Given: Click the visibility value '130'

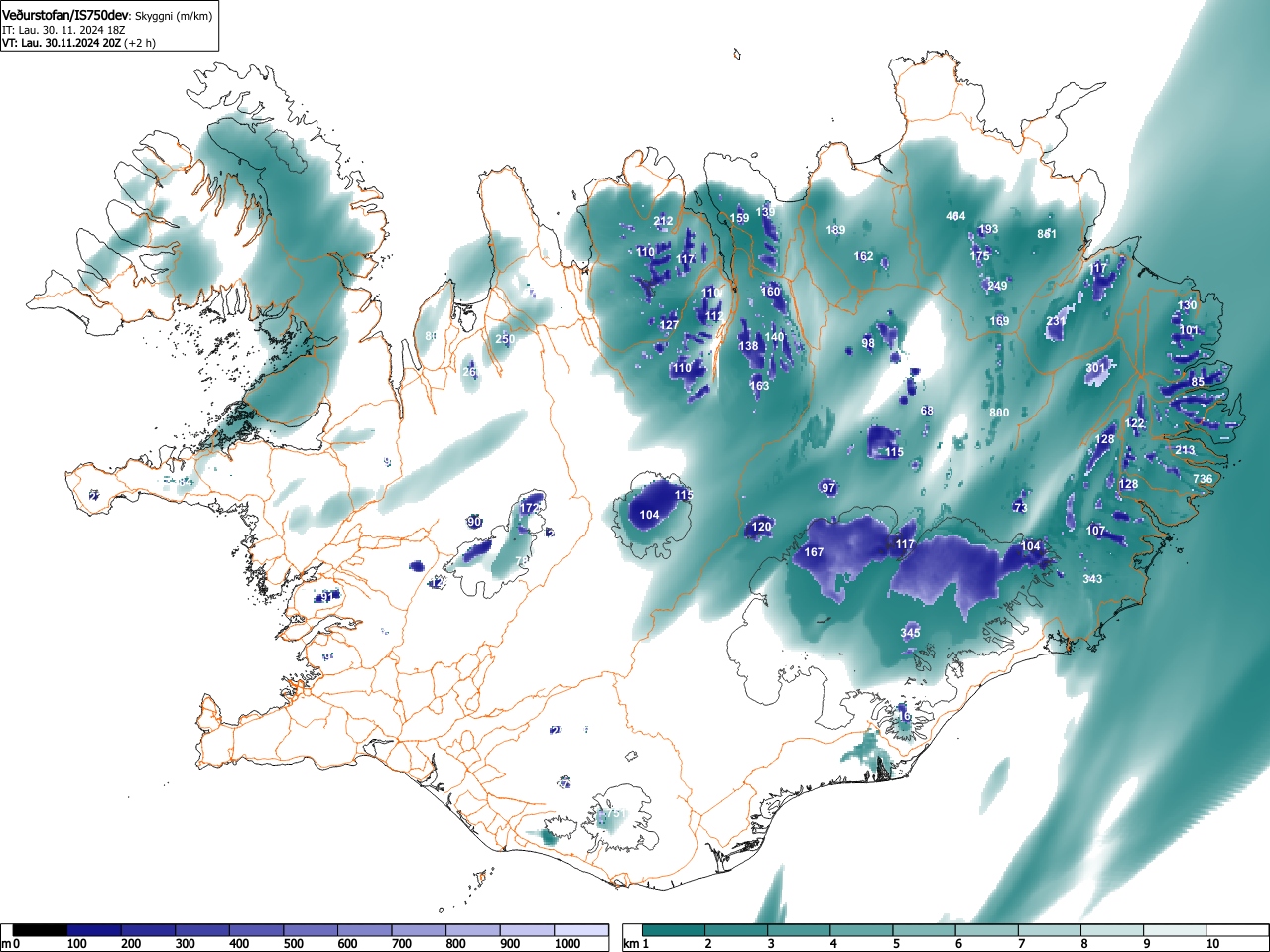Looking at the screenshot, I should click(1187, 305).
